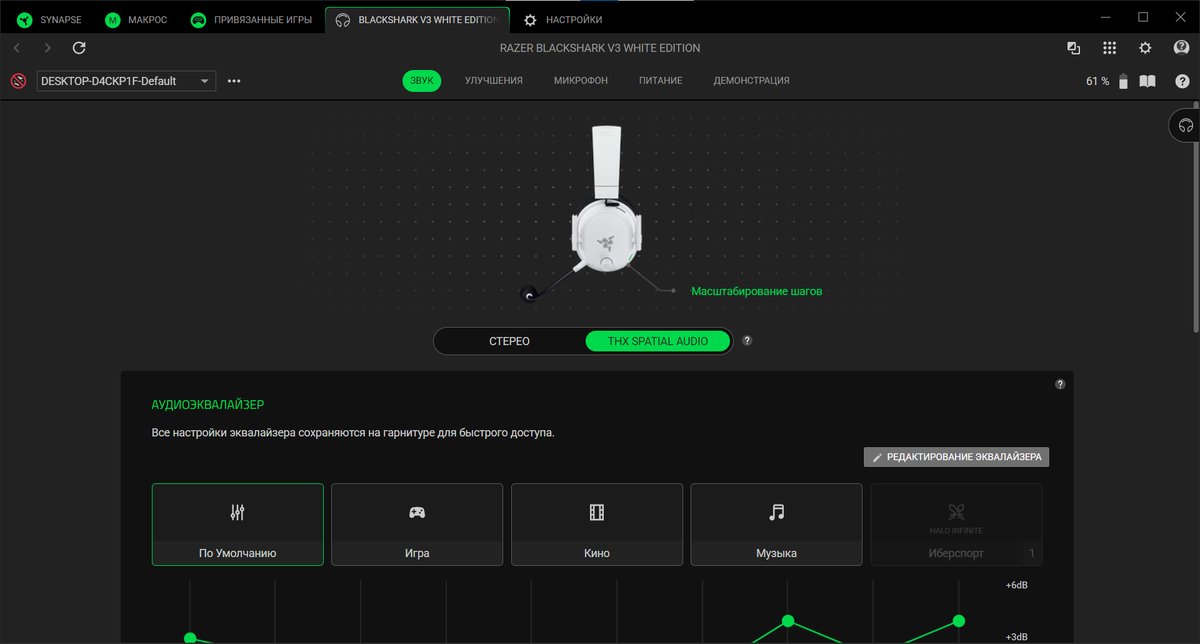Open the feedback help bubble icon
Screen dimensions: 1200x644
click(x=1181, y=48)
